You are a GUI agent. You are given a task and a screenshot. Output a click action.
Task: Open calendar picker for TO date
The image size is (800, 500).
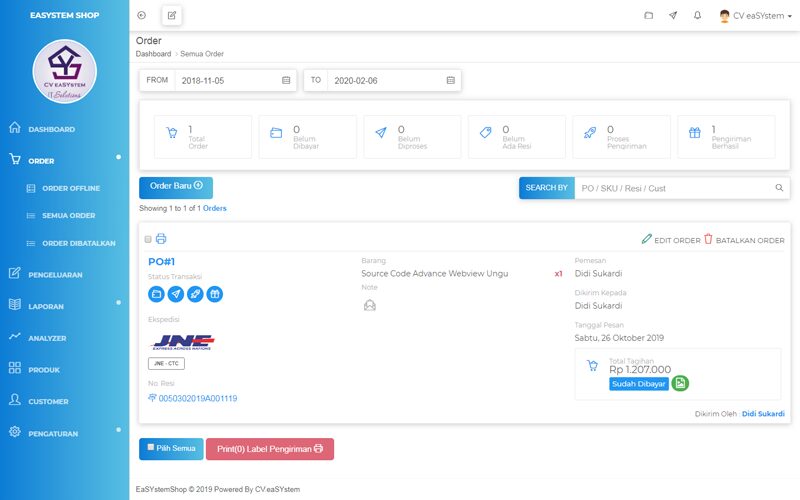[x=451, y=81]
